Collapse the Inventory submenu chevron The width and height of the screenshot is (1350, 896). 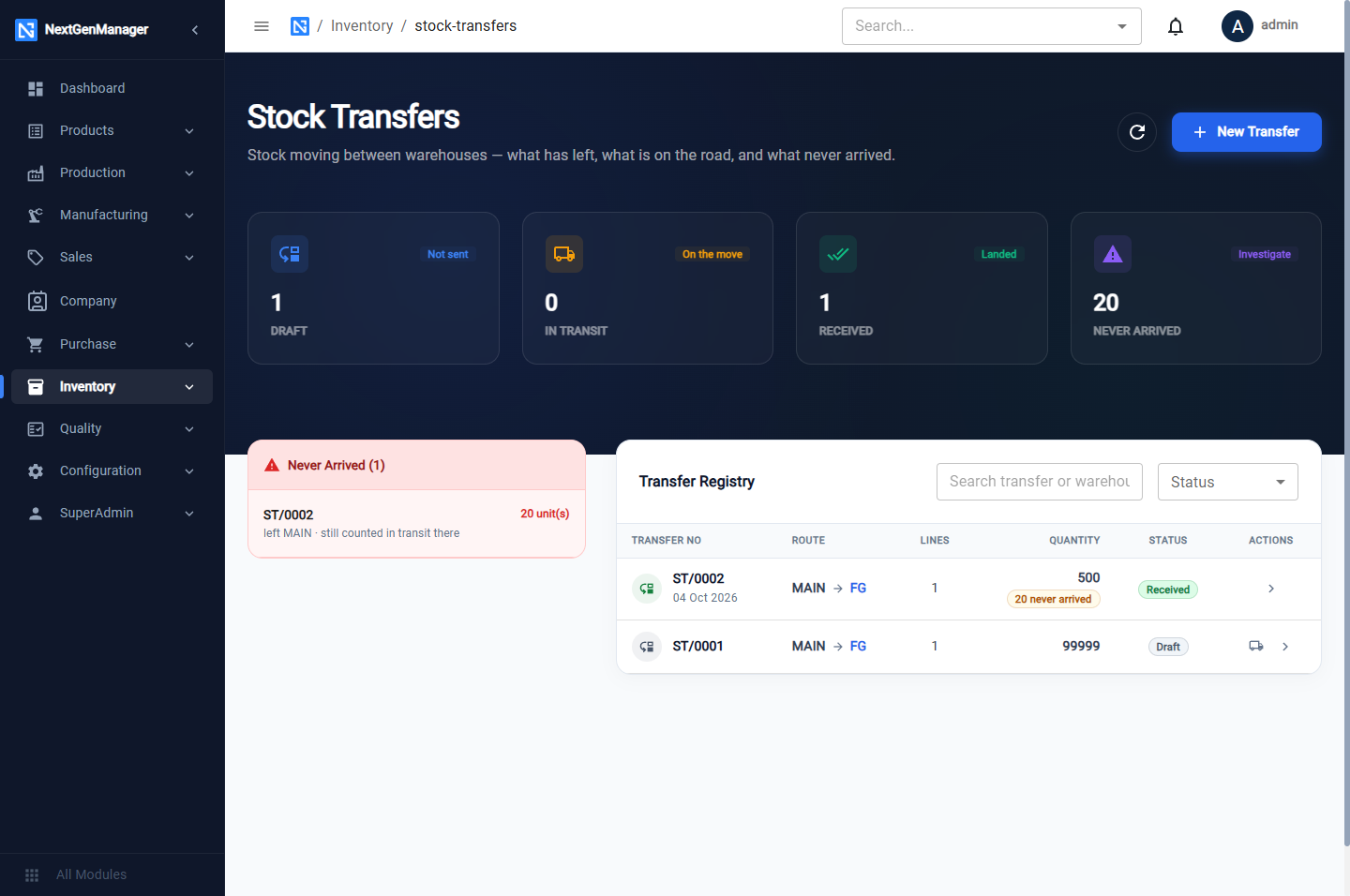click(x=189, y=387)
